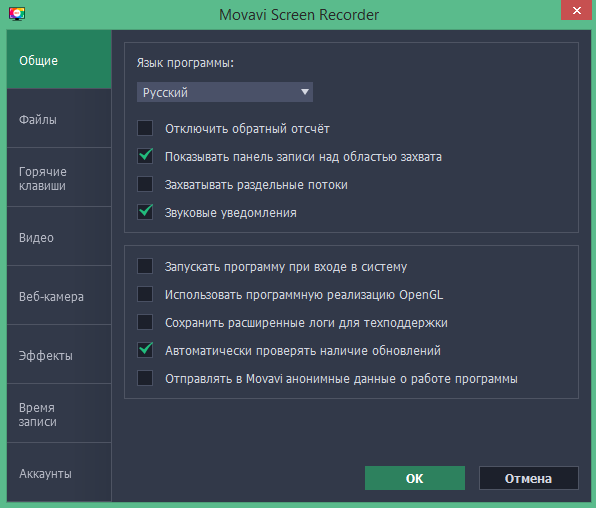The height and width of the screenshot is (508, 596).
Task: Uncheck Показывать панель записи над областью захвата
Action: click(x=145, y=156)
